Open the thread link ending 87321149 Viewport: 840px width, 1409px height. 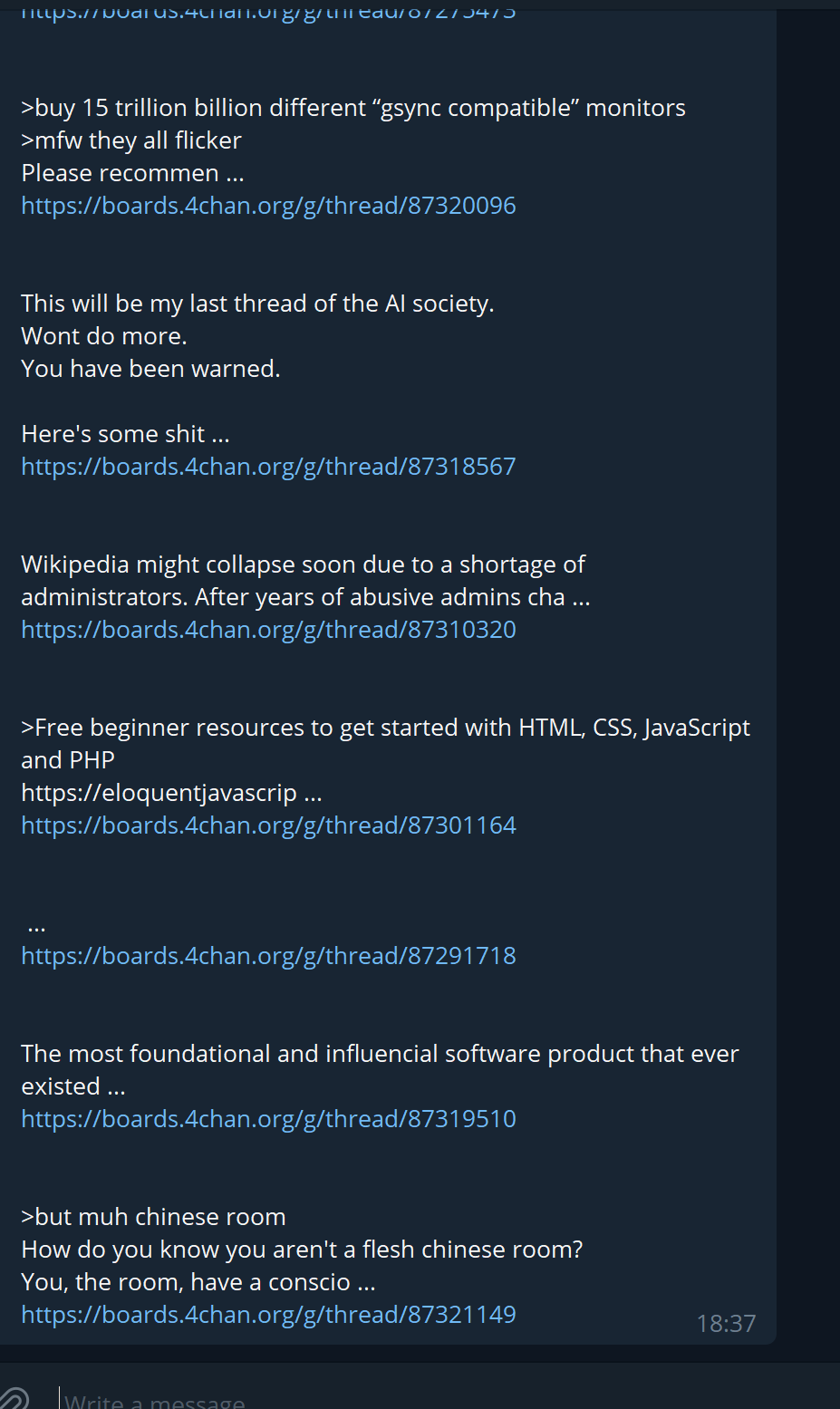tap(268, 1315)
